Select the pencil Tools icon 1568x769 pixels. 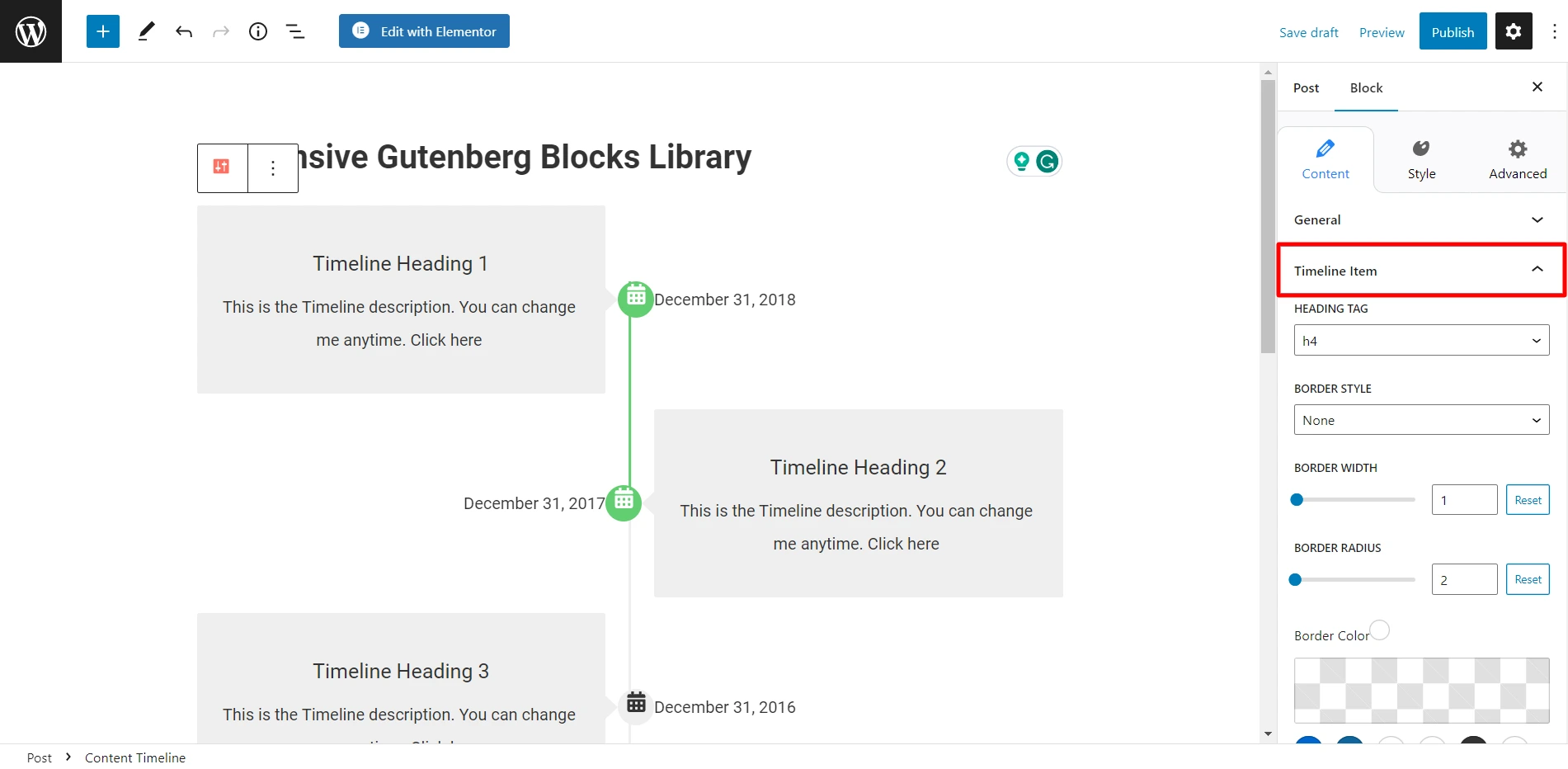pyautogui.click(x=146, y=31)
